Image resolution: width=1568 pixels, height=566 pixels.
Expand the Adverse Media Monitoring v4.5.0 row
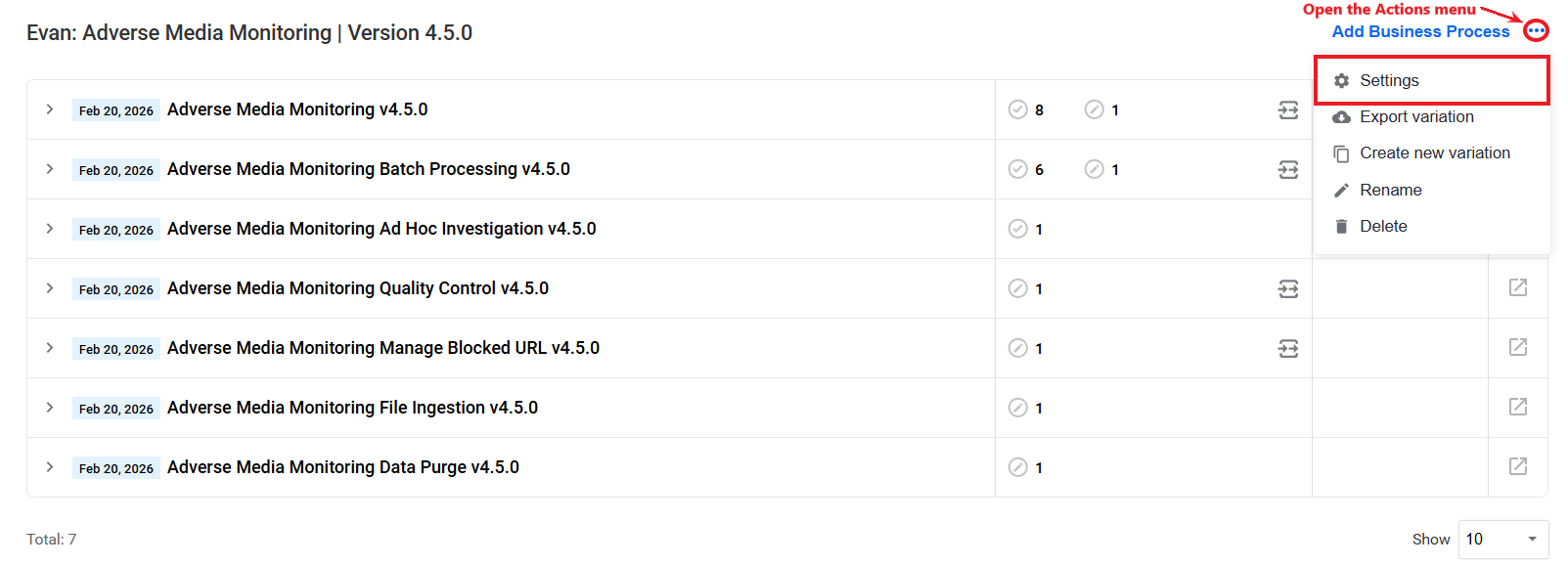(50, 109)
